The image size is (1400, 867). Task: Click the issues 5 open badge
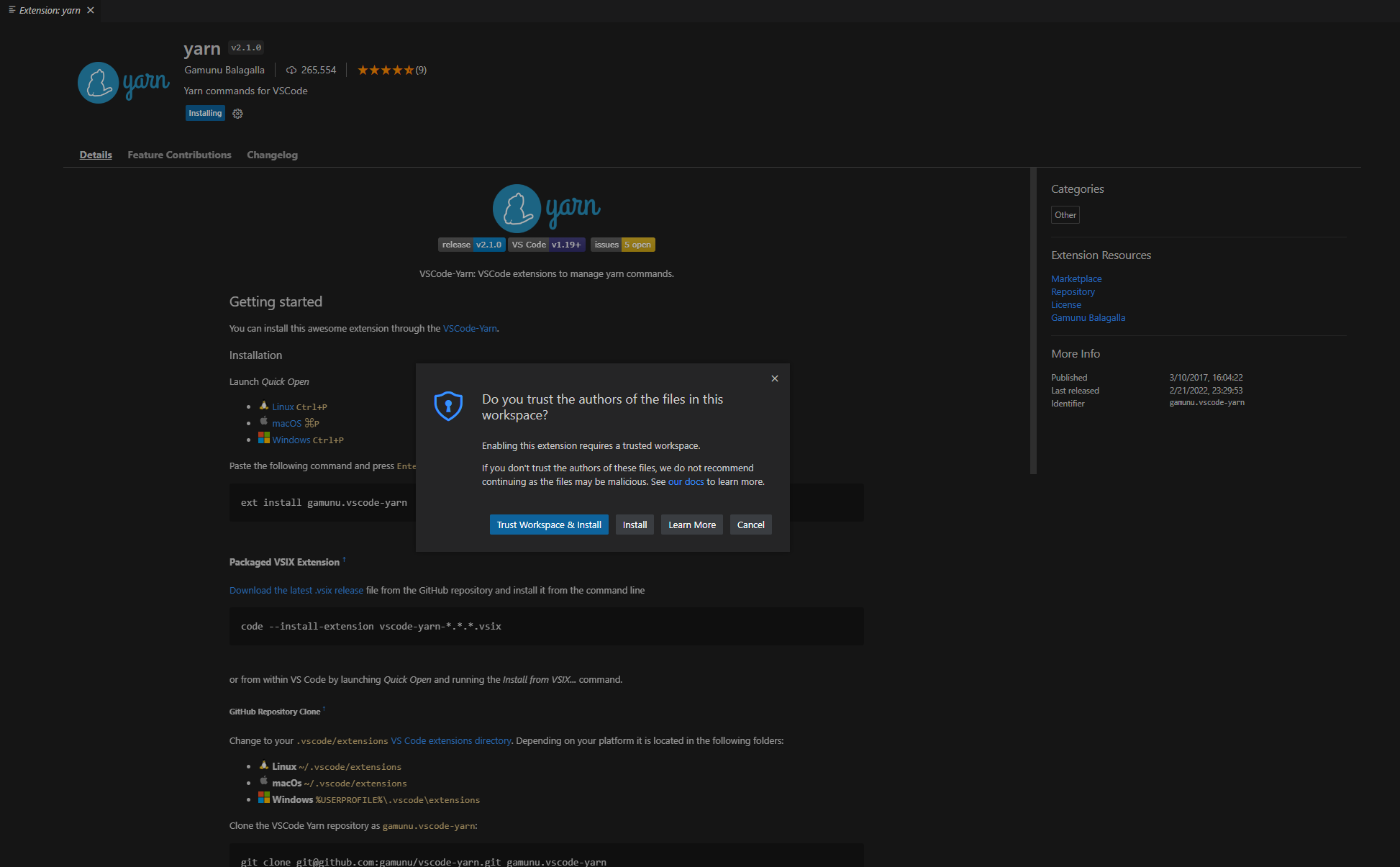point(622,245)
